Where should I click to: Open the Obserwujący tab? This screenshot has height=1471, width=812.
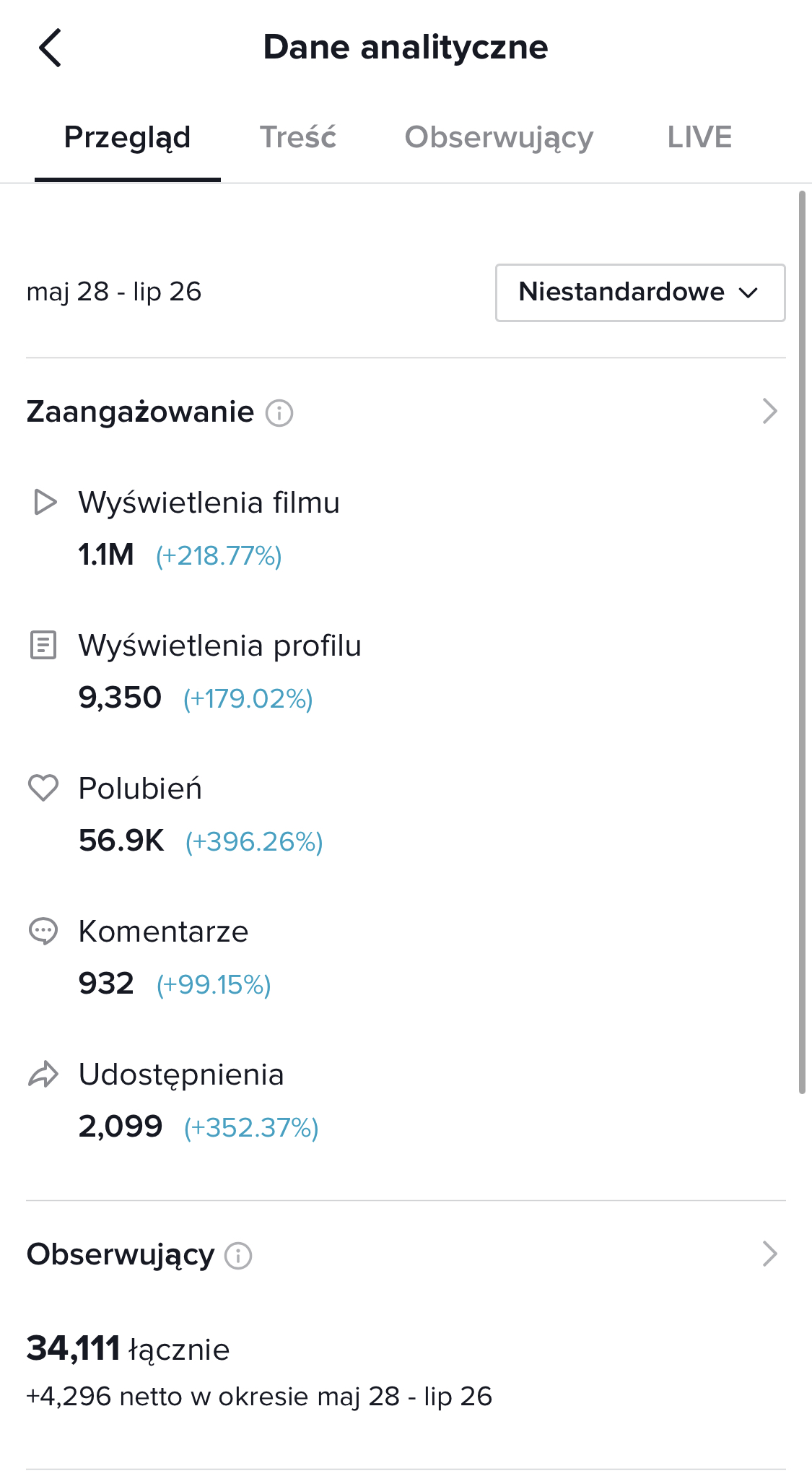[x=499, y=137]
